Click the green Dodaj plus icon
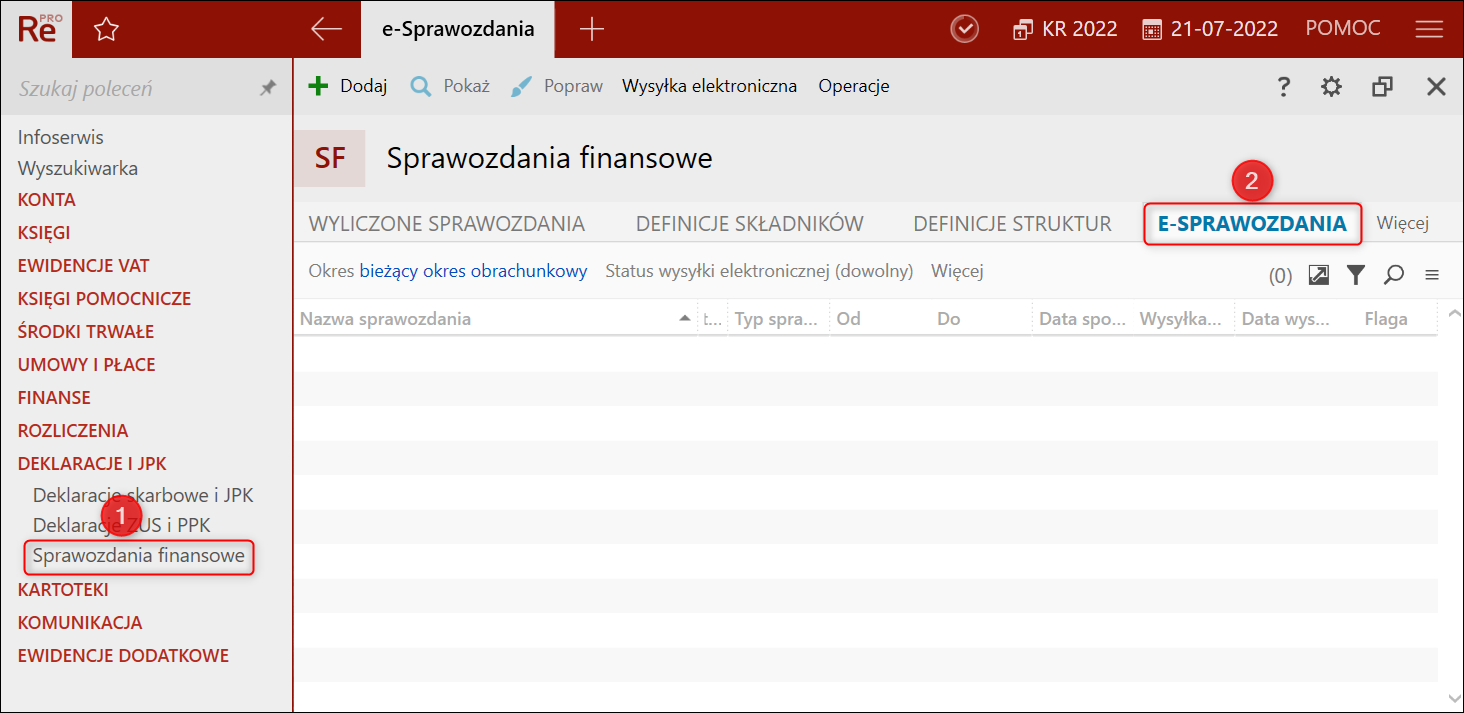 318,86
